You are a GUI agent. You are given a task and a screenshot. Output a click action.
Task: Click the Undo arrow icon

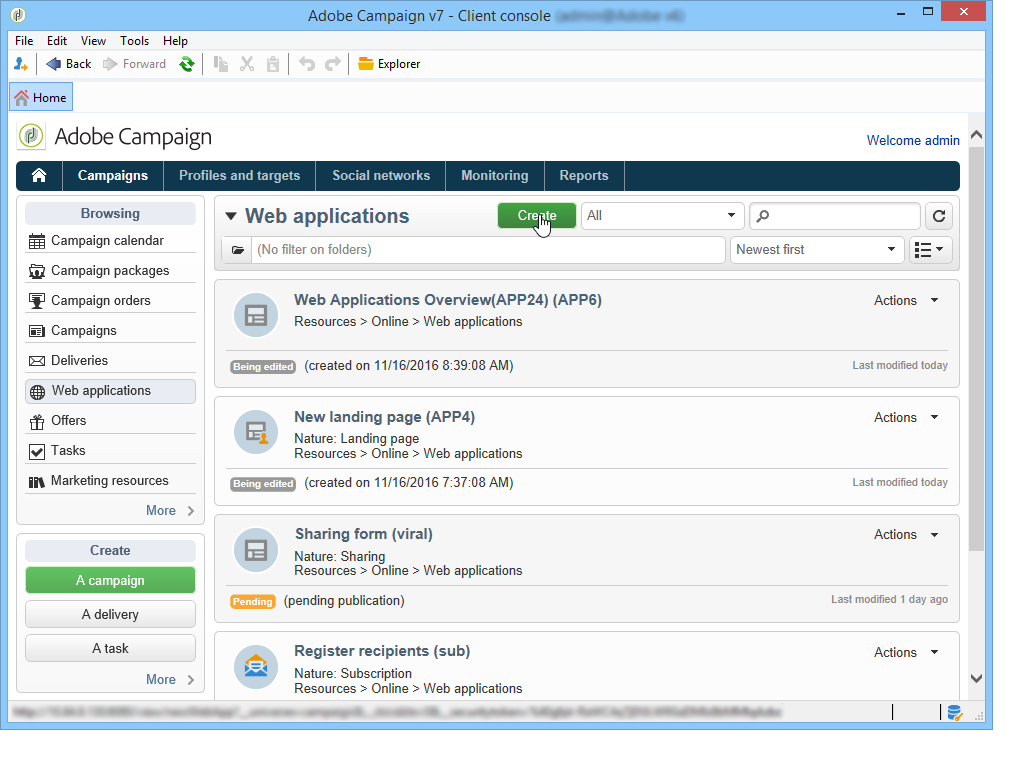(307, 64)
